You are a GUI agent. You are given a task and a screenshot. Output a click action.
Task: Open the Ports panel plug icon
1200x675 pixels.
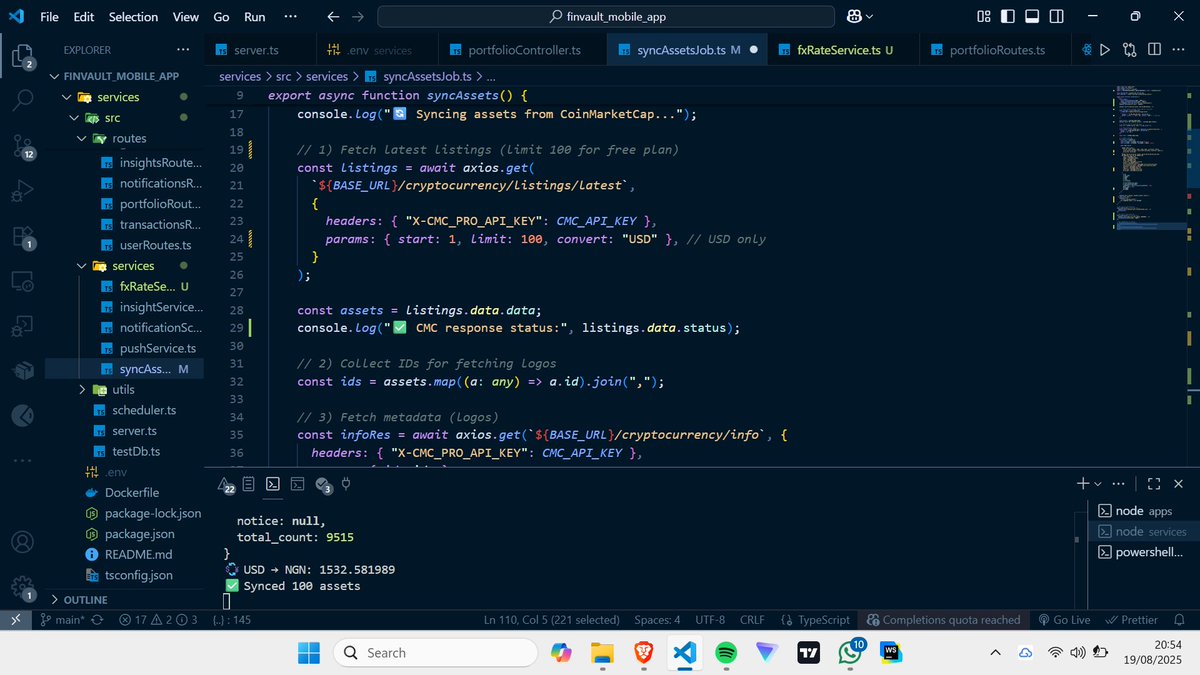point(347,484)
